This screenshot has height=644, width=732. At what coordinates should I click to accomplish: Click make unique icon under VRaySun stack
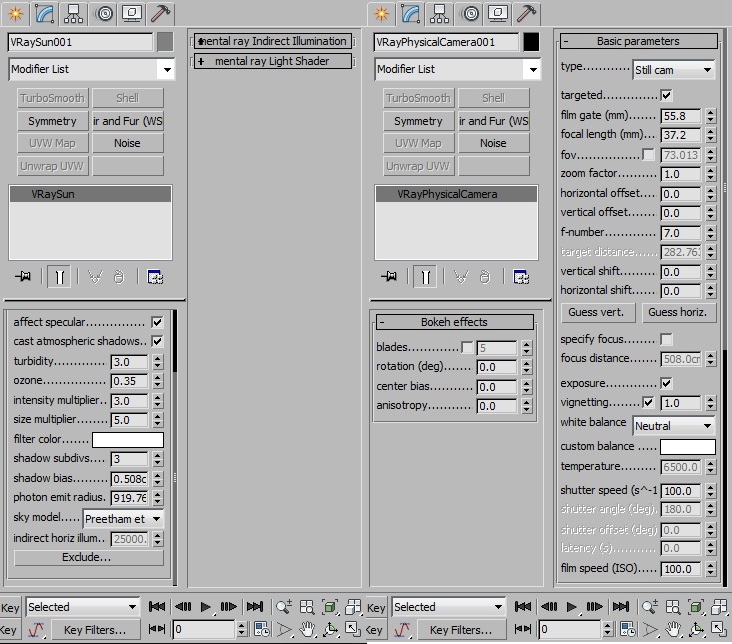tap(95, 277)
